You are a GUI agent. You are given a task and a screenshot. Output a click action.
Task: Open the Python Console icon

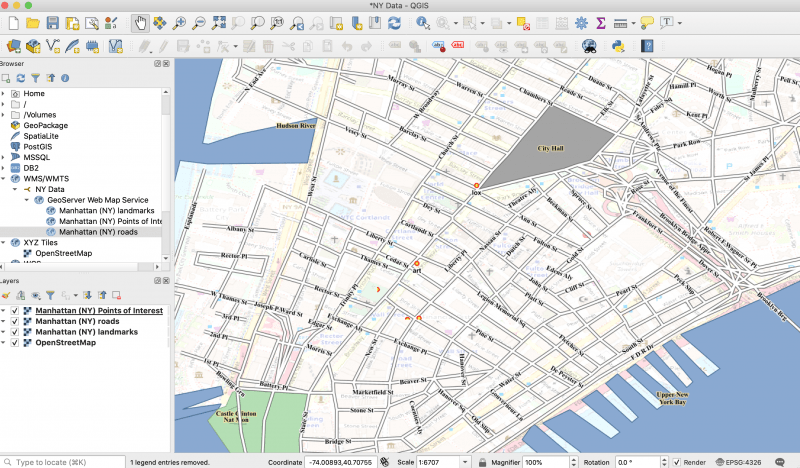(x=618, y=46)
